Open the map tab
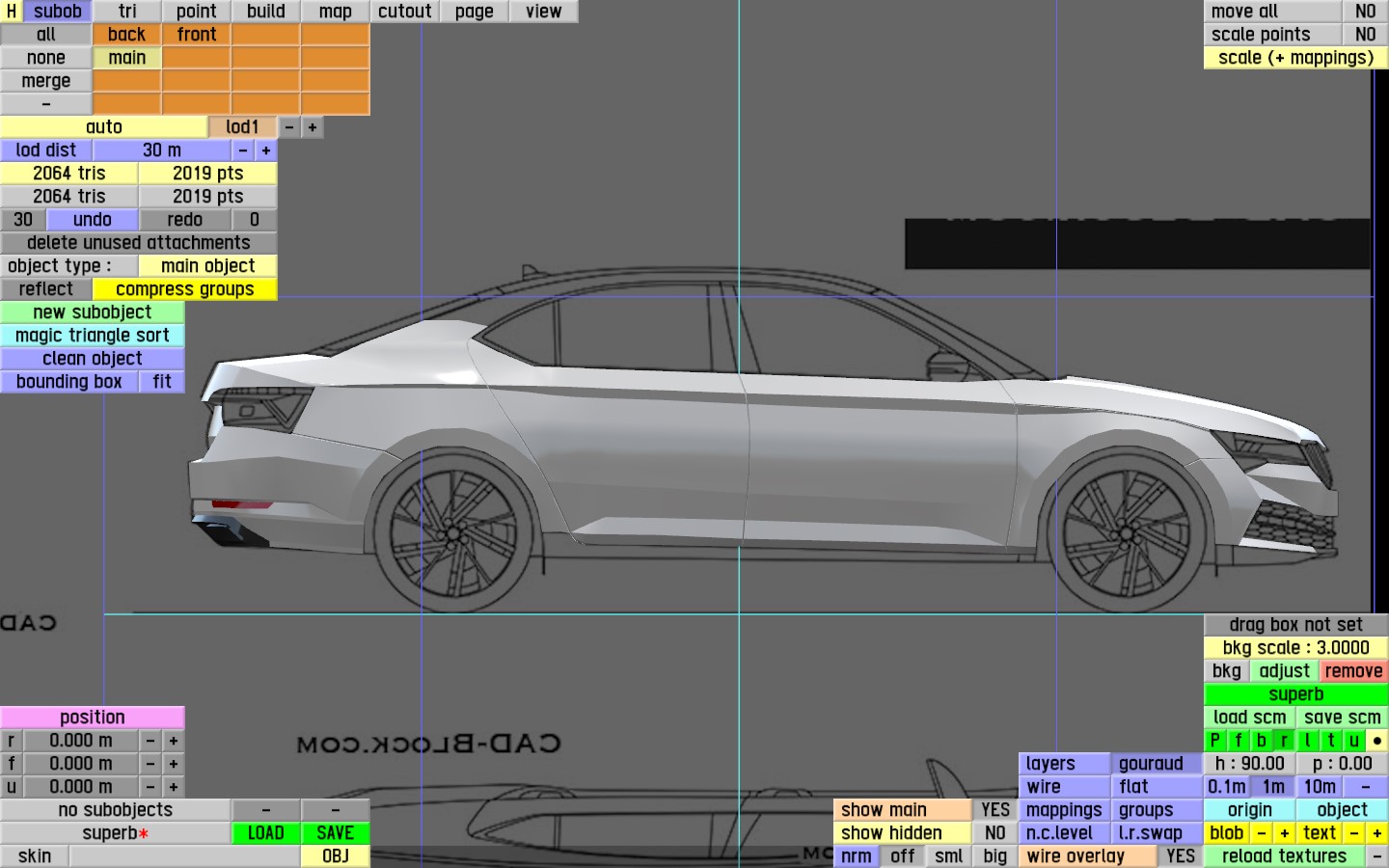Viewport: 1389px width, 868px height. point(336,12)
